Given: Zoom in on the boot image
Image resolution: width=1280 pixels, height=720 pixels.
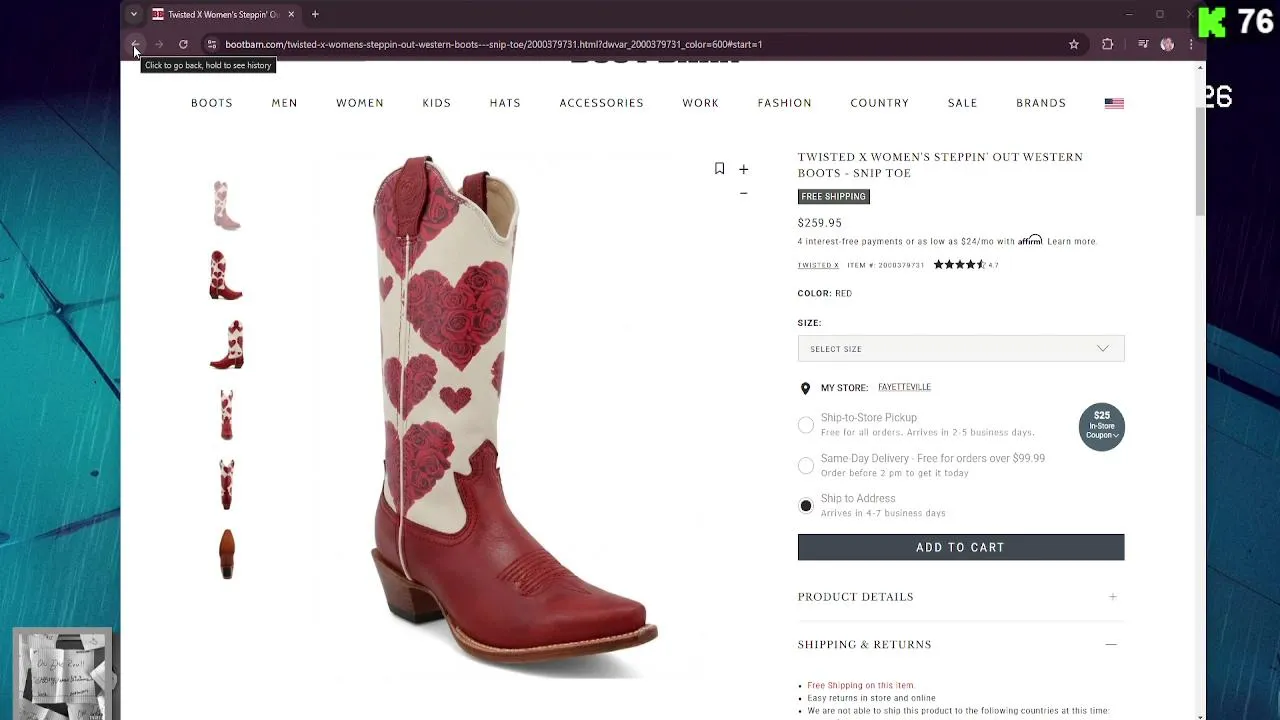Looking at the screenshot, I should [743, 170].
